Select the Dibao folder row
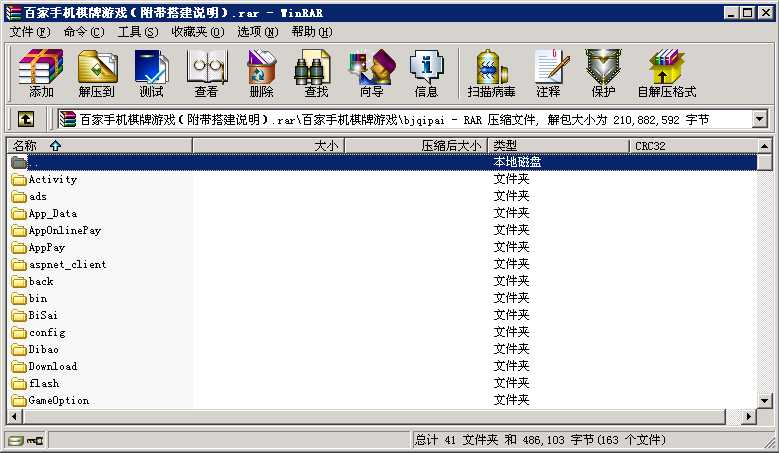The width and height of the screenshot is (779, 453). pos(382,349)
